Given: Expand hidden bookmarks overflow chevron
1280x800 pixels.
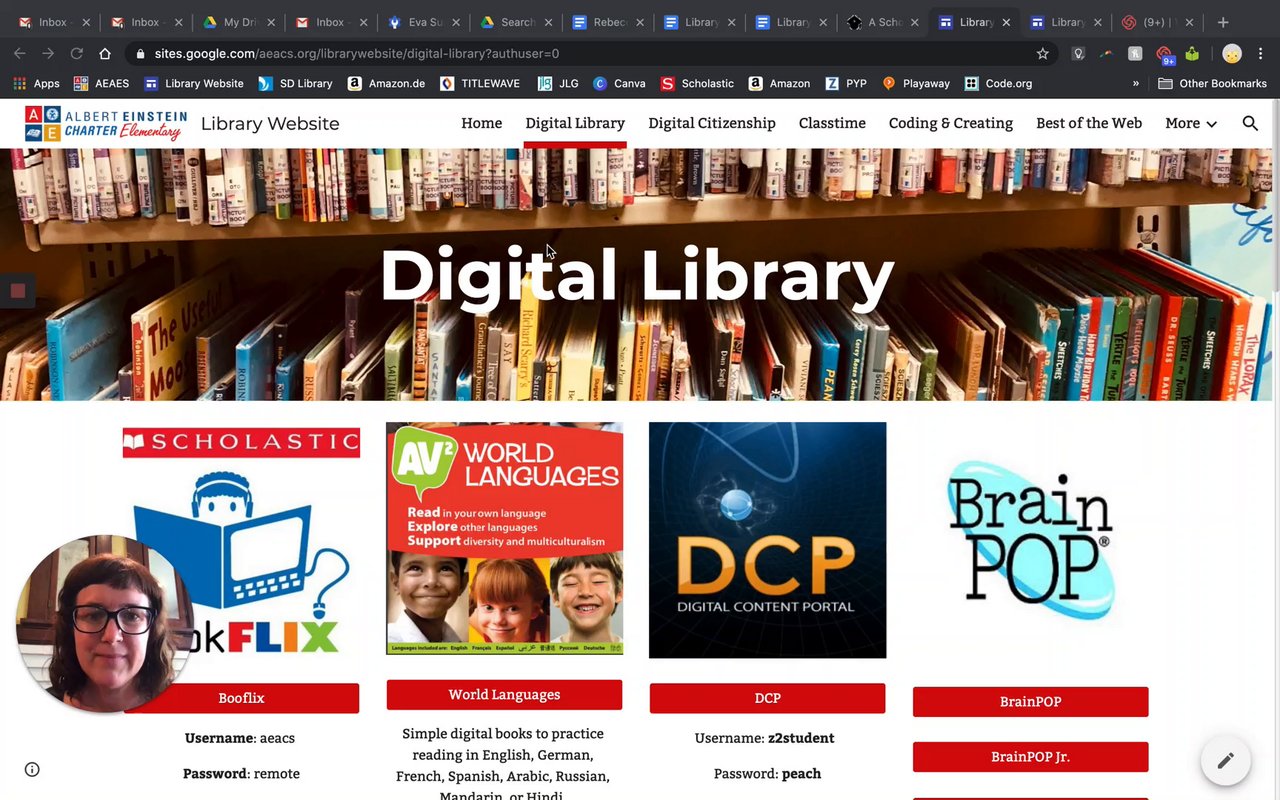Looking at the screenshot, I should pos(1136,84).
